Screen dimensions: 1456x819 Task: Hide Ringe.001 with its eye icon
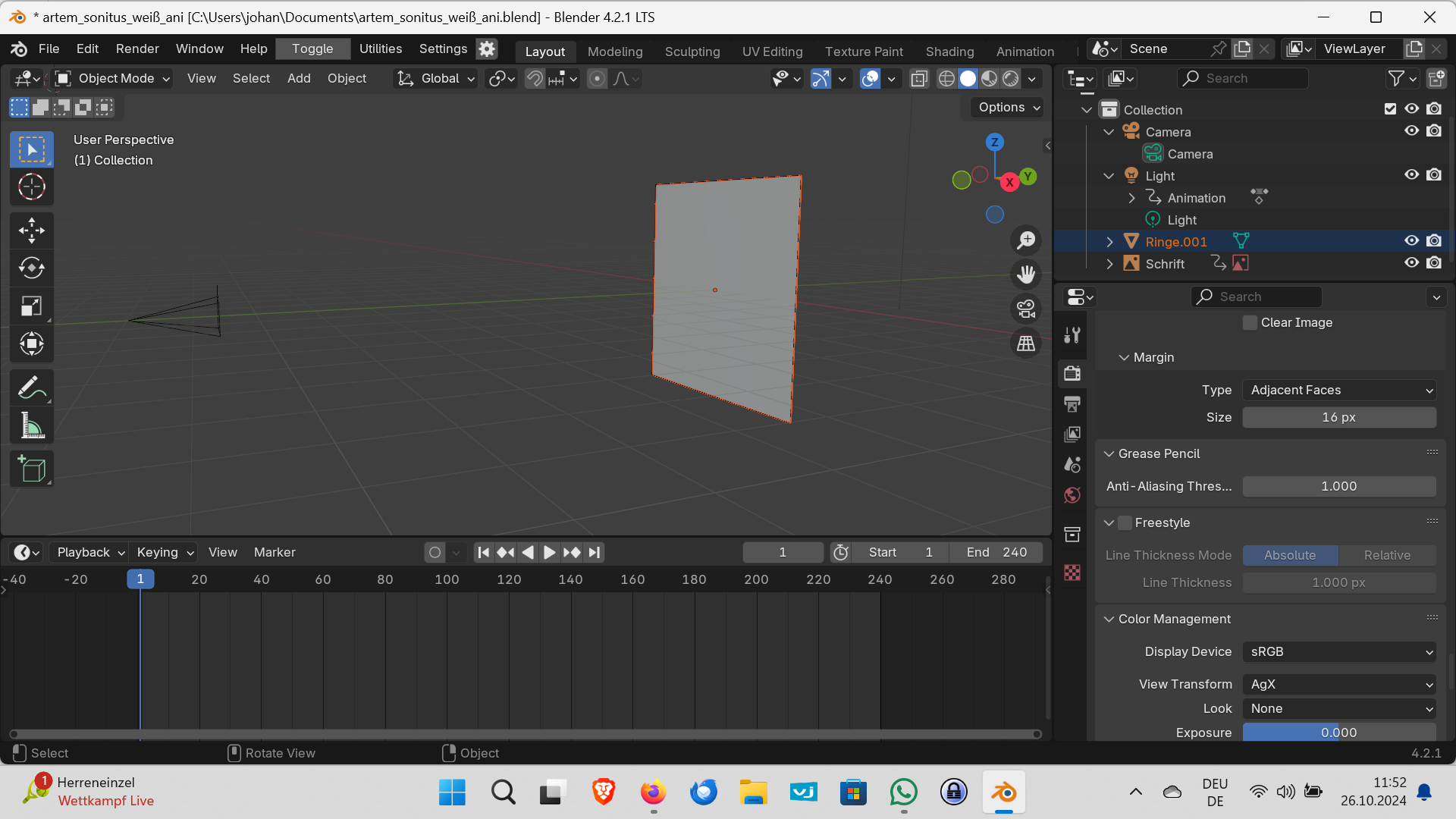tap(1411, 241)
